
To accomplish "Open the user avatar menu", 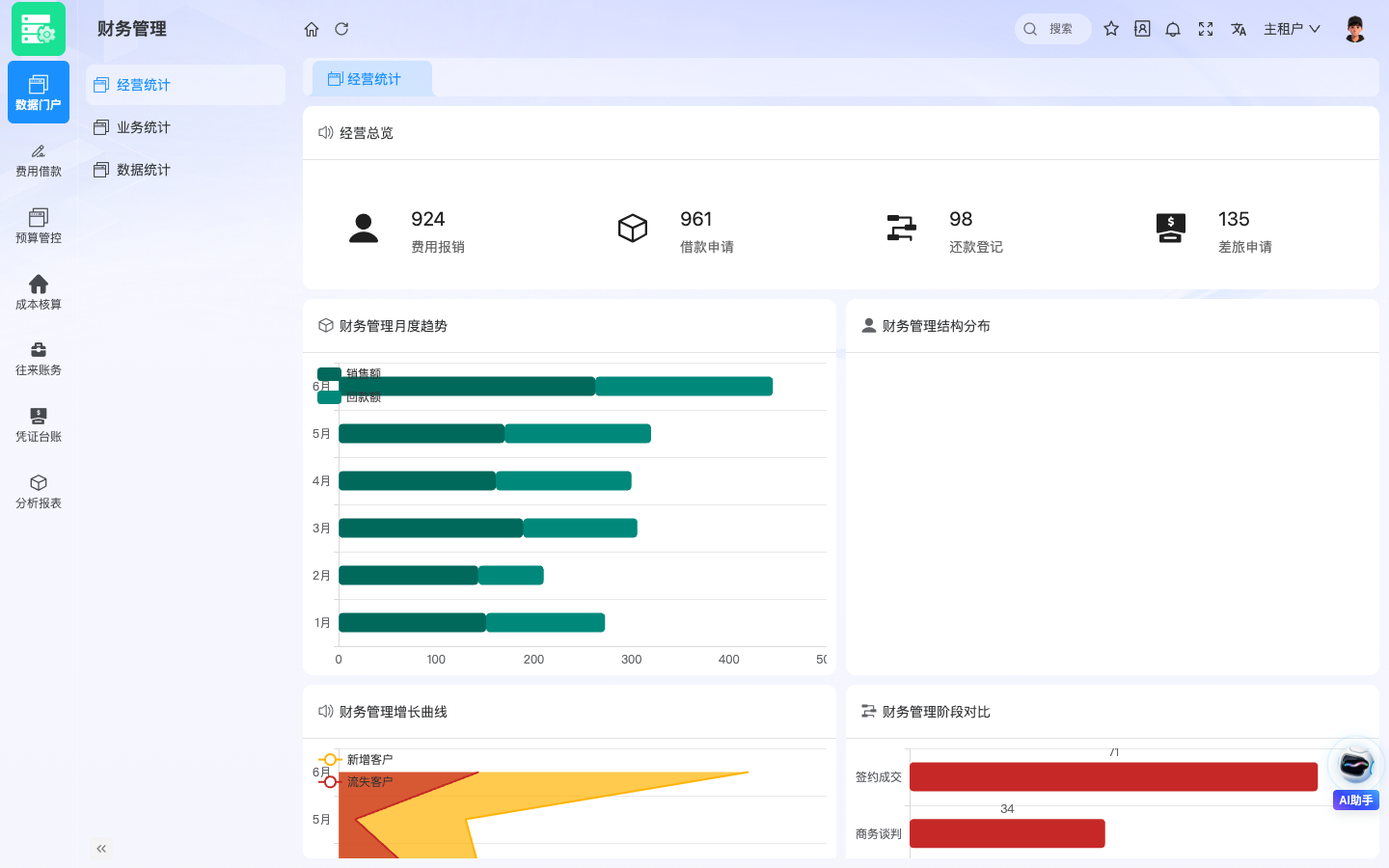I will click(1355, 29).
